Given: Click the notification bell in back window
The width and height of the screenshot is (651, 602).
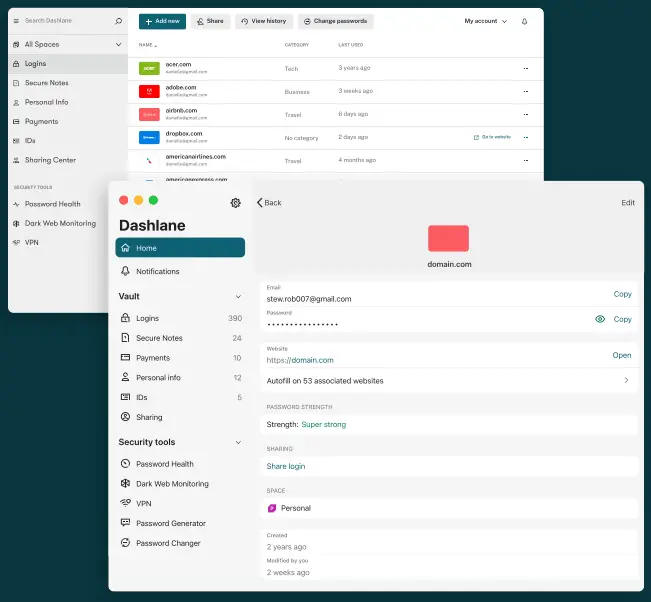Looking at the screenshot, I should tap(524, 21).
